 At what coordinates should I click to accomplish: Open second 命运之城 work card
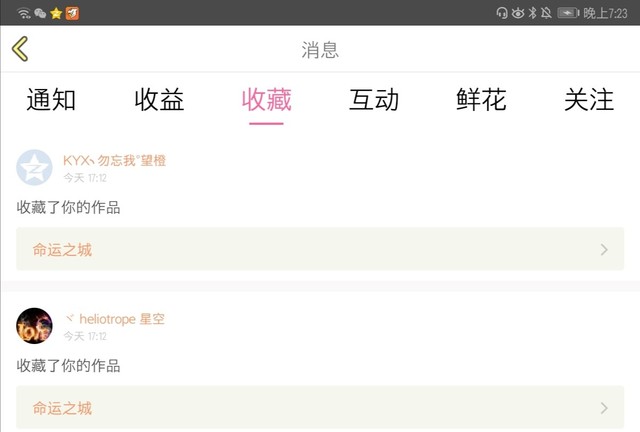320,408
